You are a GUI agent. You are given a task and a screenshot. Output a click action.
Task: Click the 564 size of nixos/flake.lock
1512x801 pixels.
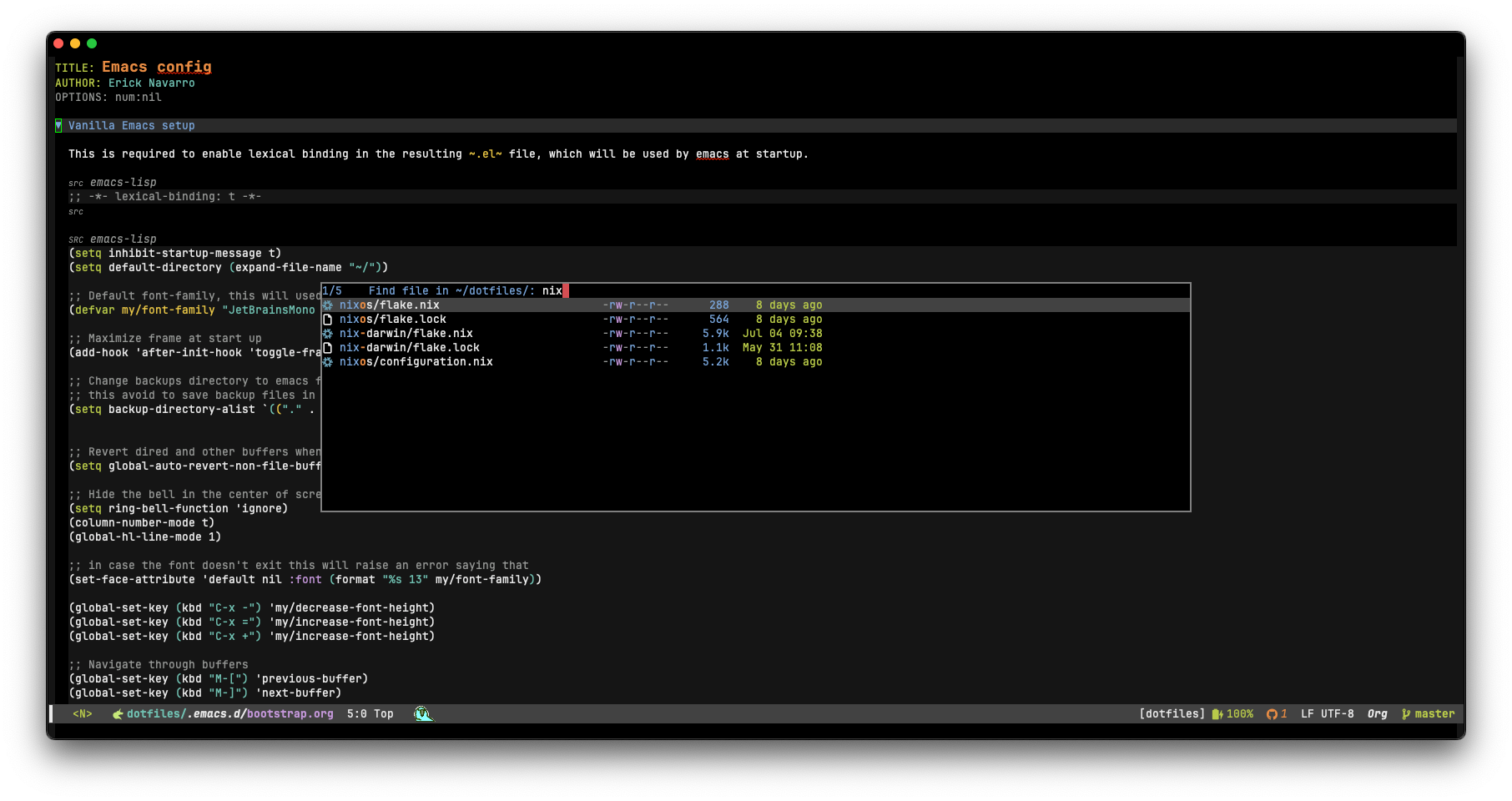click(719, 320)
